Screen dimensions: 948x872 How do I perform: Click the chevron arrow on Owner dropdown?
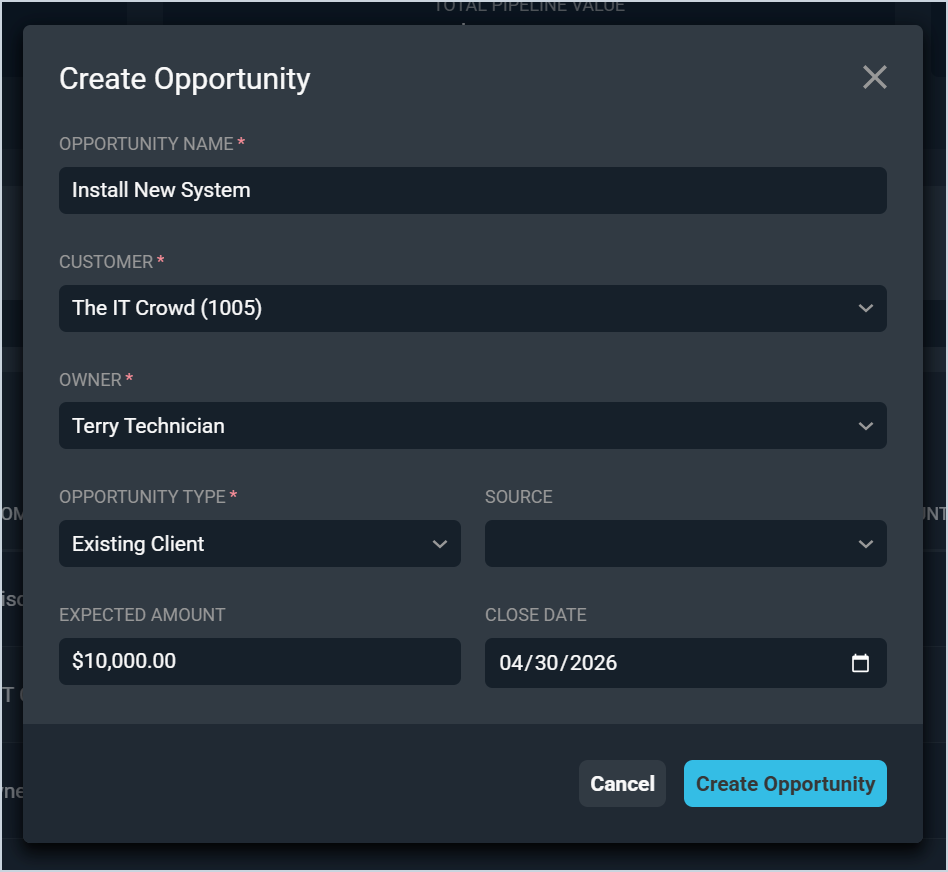(866, 426)
